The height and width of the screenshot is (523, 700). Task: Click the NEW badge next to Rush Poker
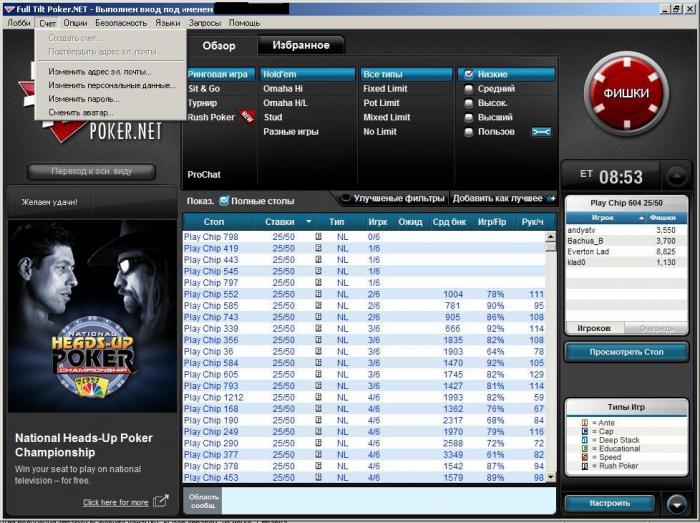(247, 116)
